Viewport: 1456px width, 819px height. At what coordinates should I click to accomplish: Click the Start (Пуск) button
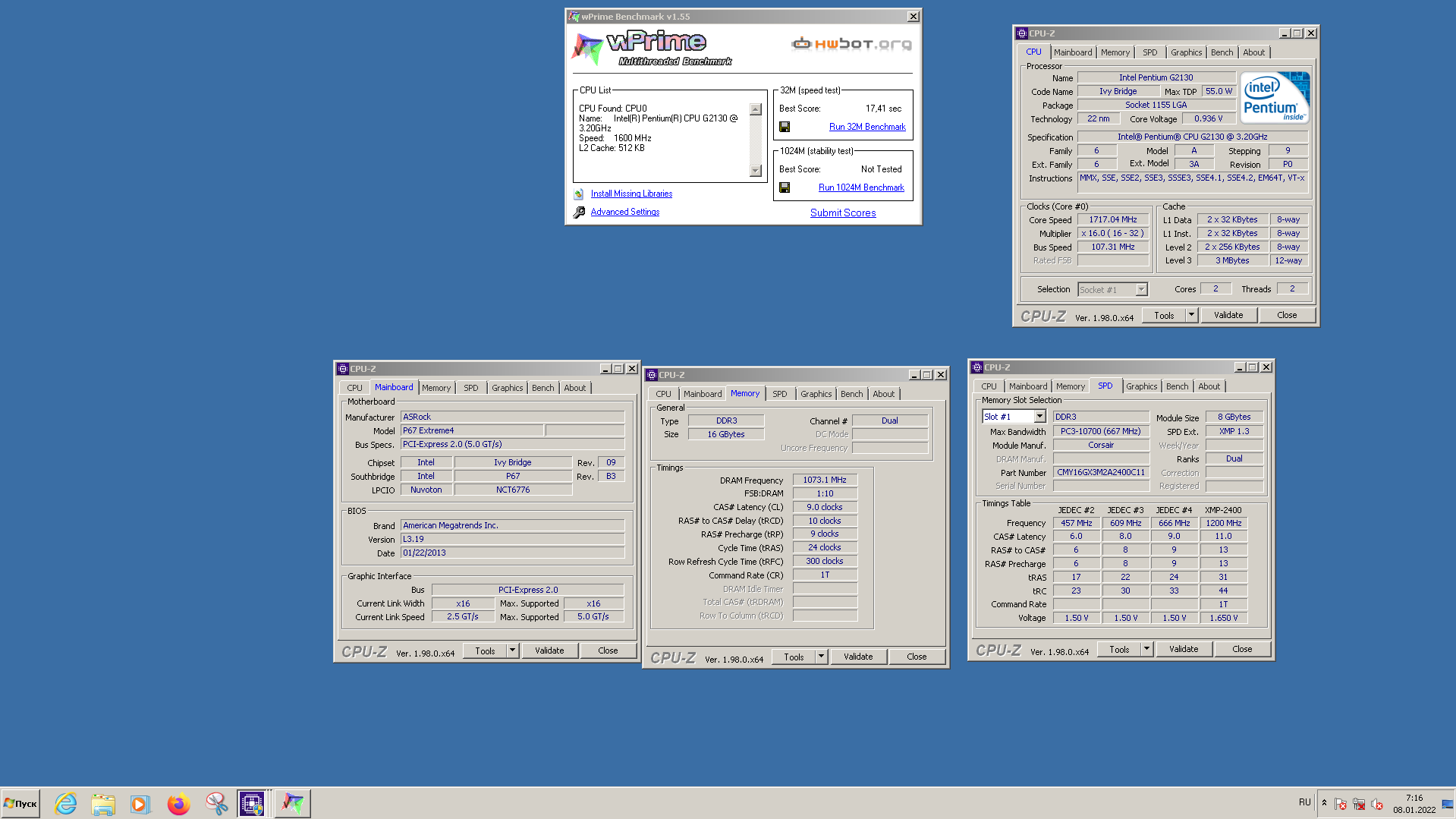(20, 803)
